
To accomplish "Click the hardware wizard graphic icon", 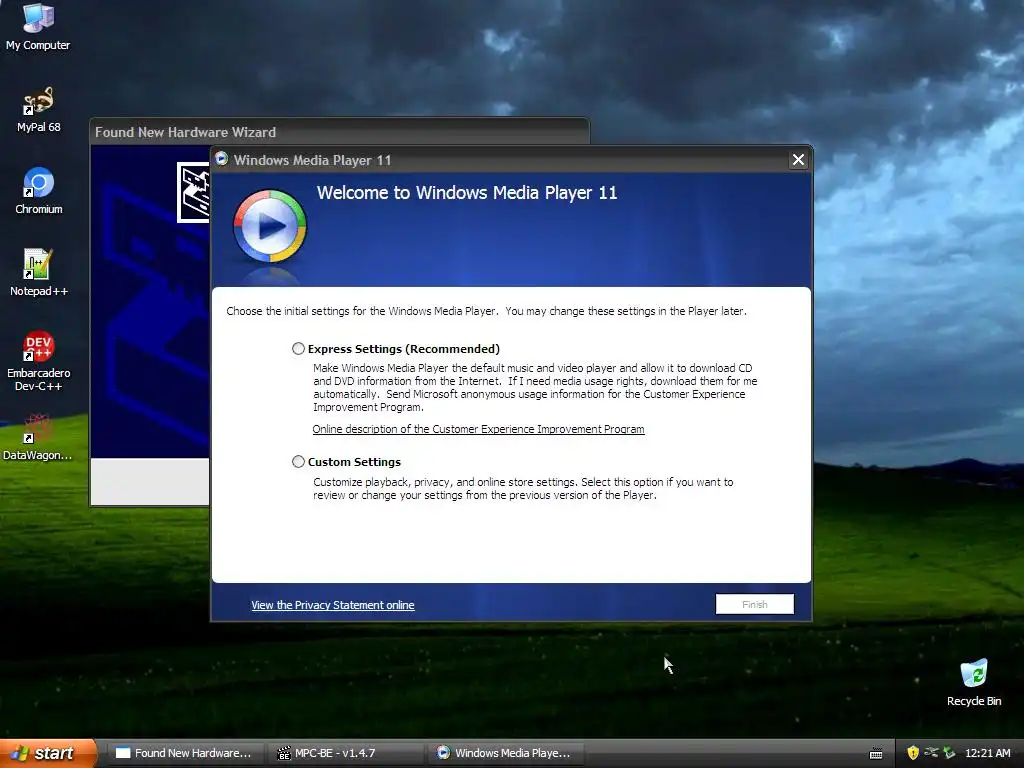I will pos(193,192).
